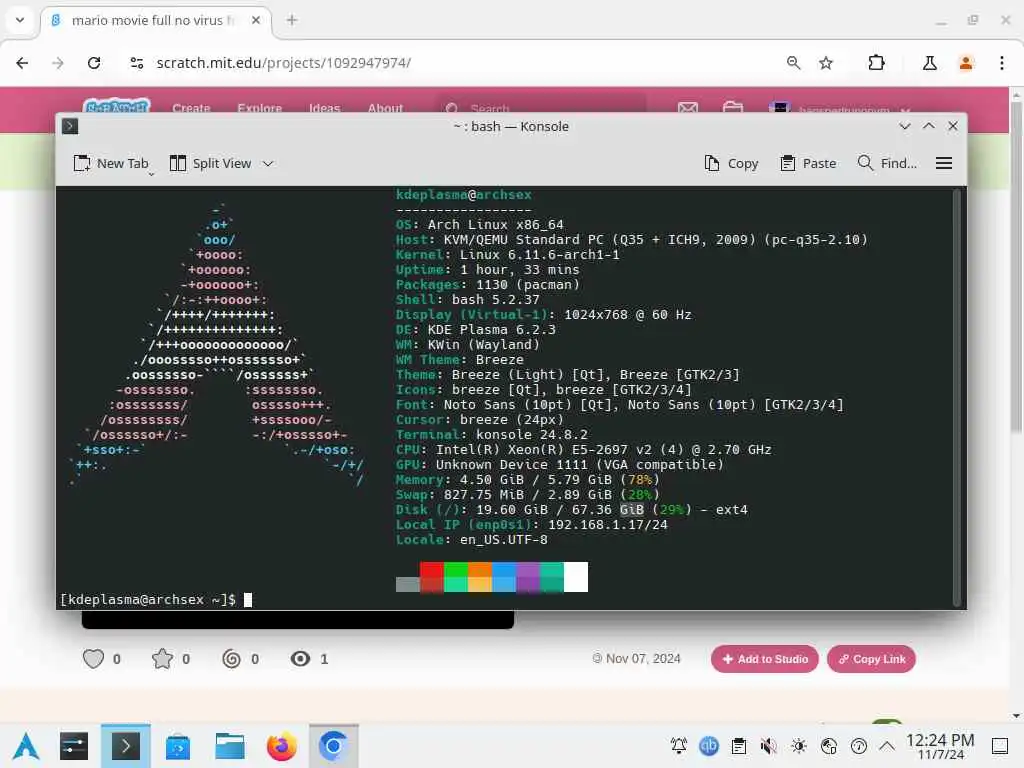The height and width of the screenshot is (768, 1024).
Task: Open Scratch My Stuff folder icon
Action: tap(733, 108)
